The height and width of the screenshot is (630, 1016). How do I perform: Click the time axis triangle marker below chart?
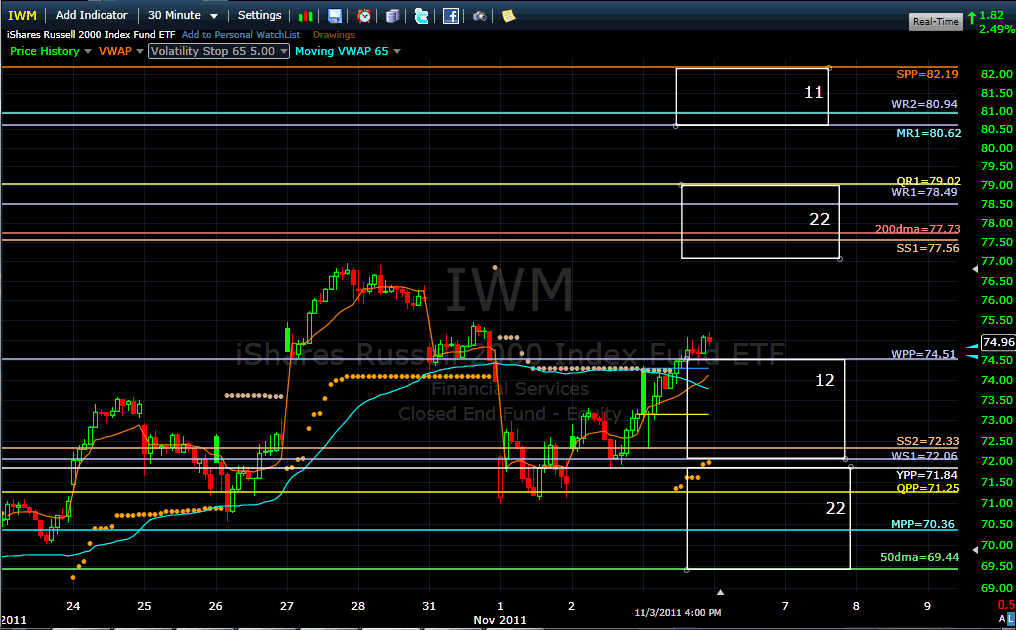[720, 592]
